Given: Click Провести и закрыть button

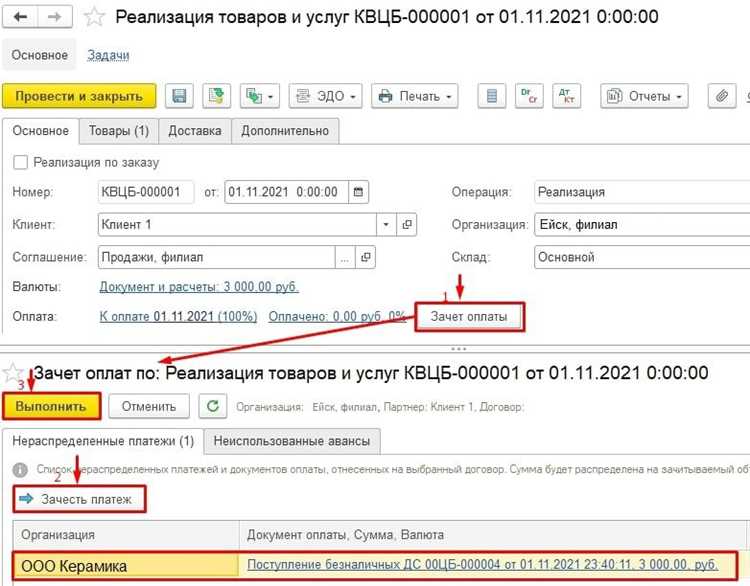Looking at the screenshot, I should 79,96.
